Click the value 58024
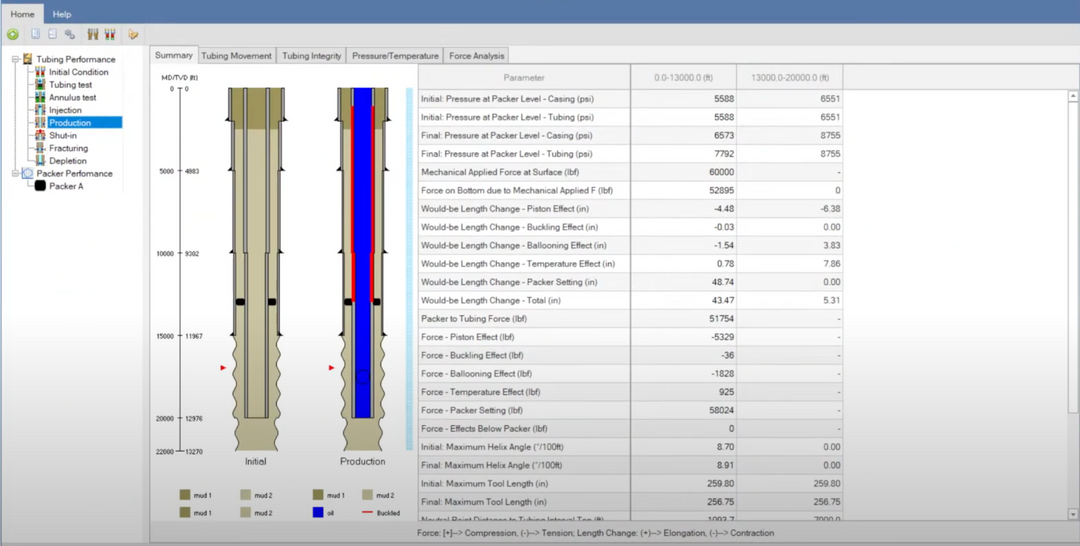This screenshot has height=546, width=1080. 722,410
